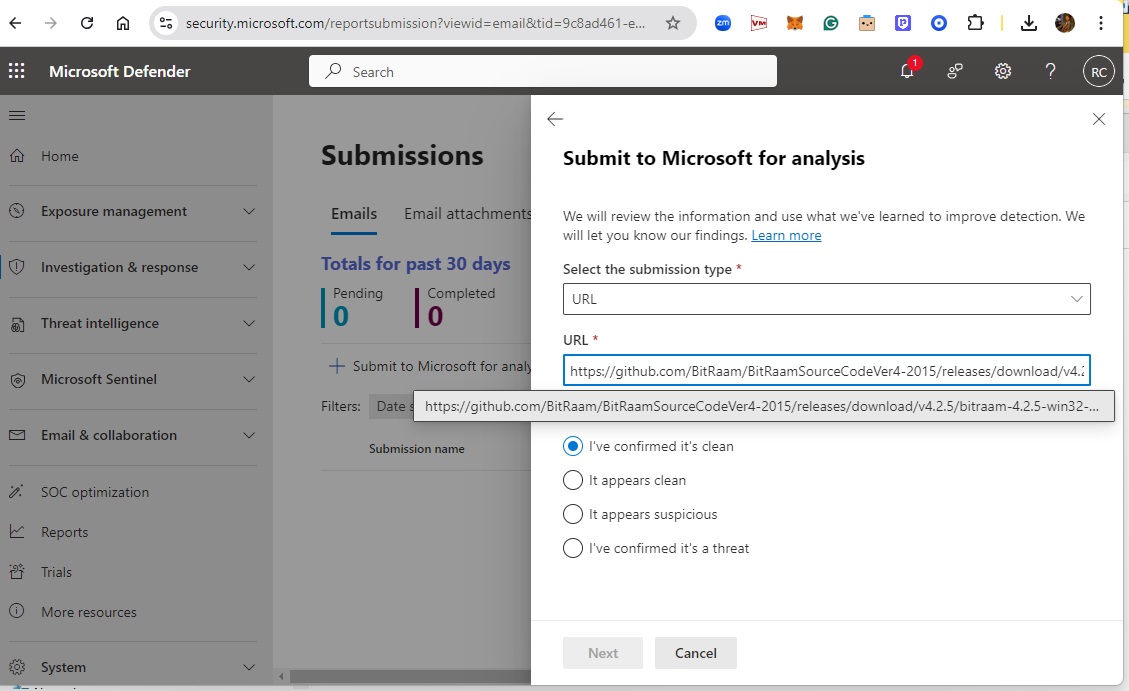This screenshot has height=691, width=1129.
Task: Click the browser back arrow
Action: [16, 23]
